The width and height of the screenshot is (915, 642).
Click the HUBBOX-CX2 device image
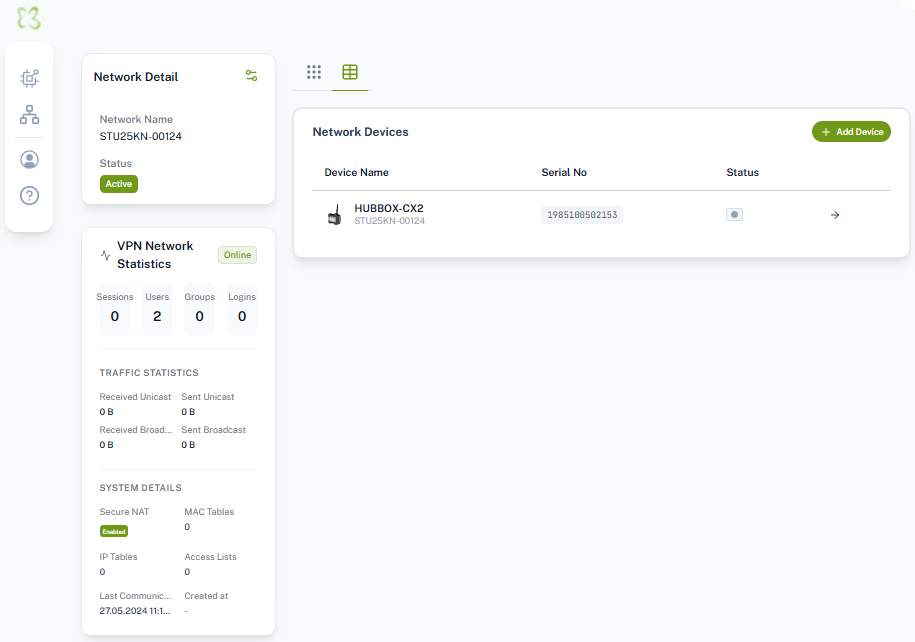point(335,215)
